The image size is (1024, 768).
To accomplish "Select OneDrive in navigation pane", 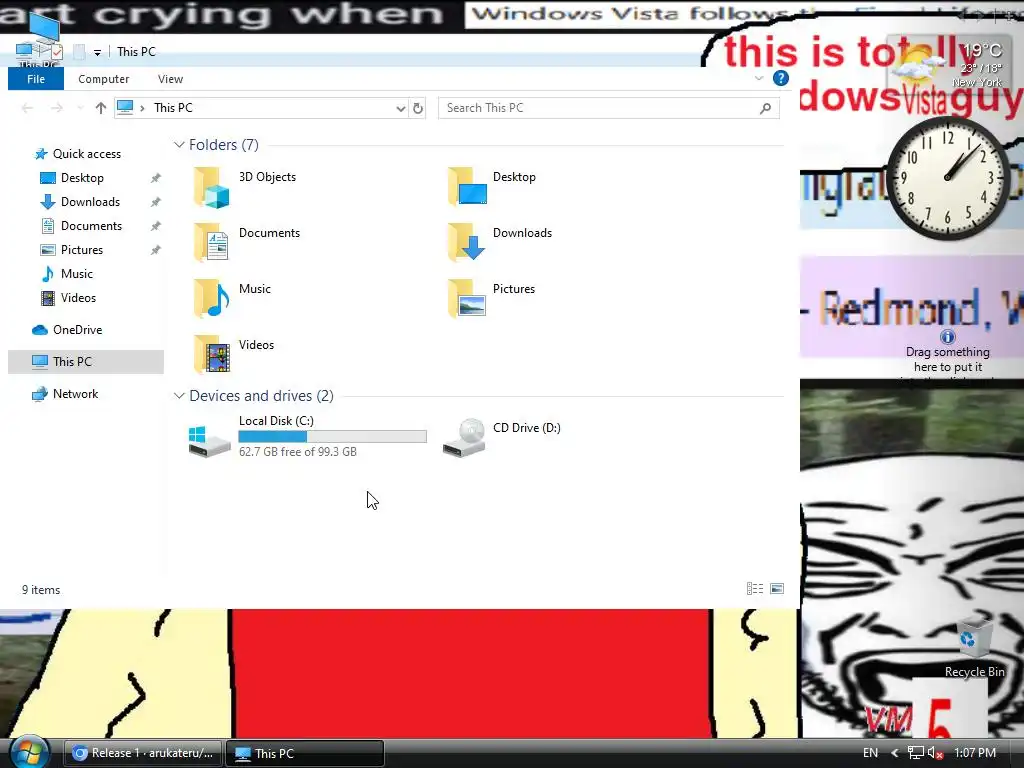I will (77, 330).
